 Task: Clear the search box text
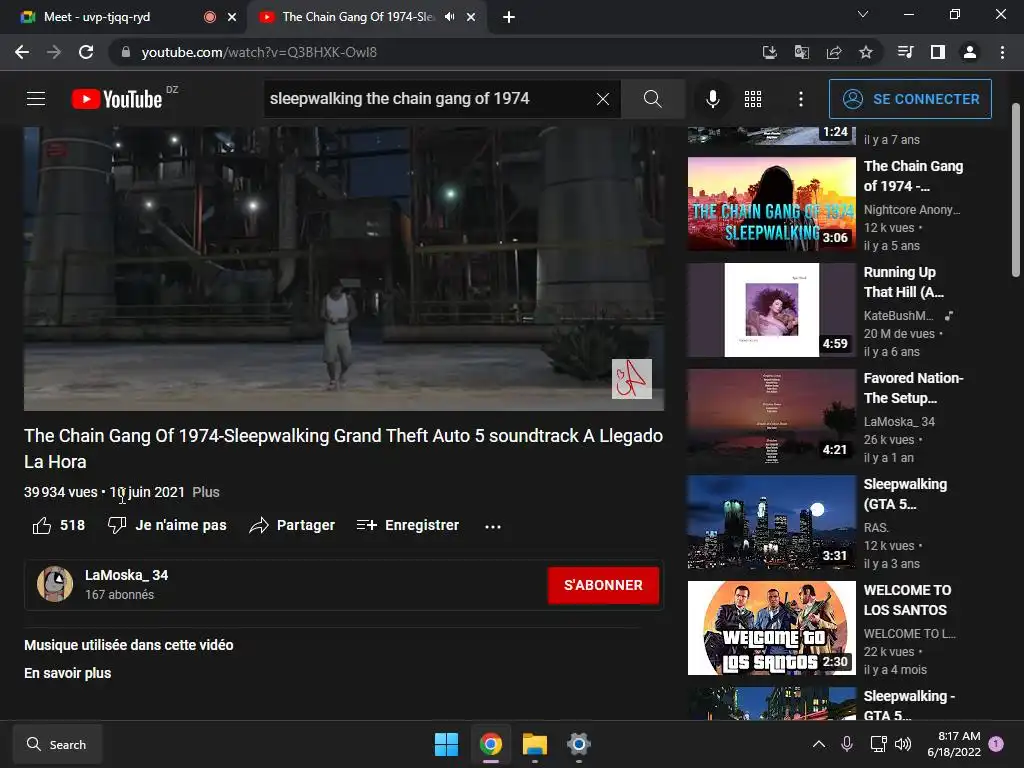[603, 99]
